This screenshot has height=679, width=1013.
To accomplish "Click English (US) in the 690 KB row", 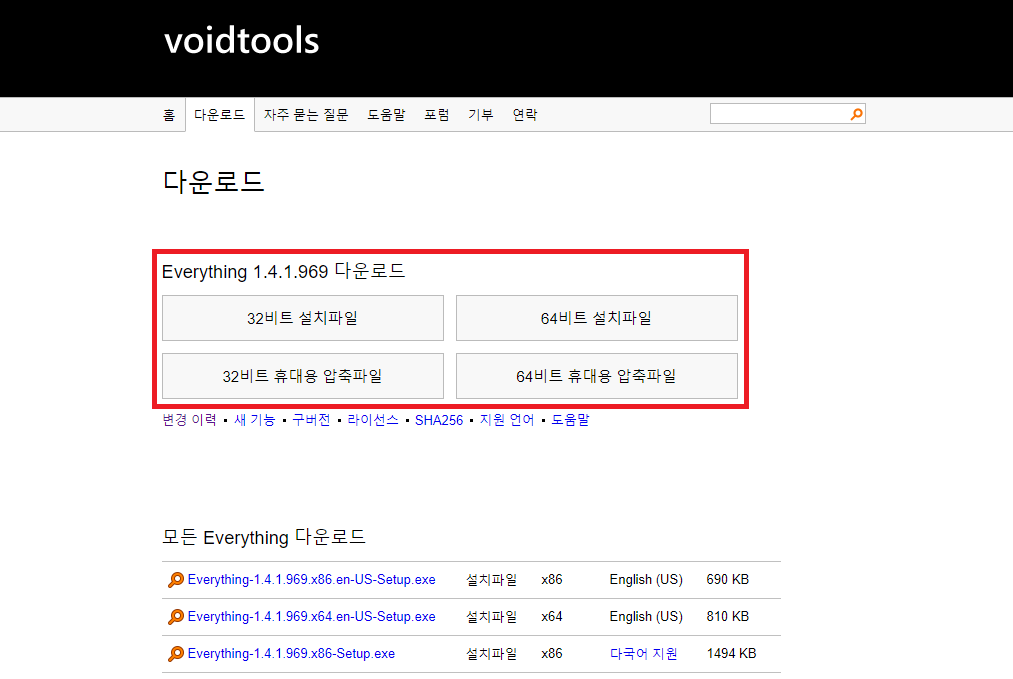I will click(x=646, y=580).
